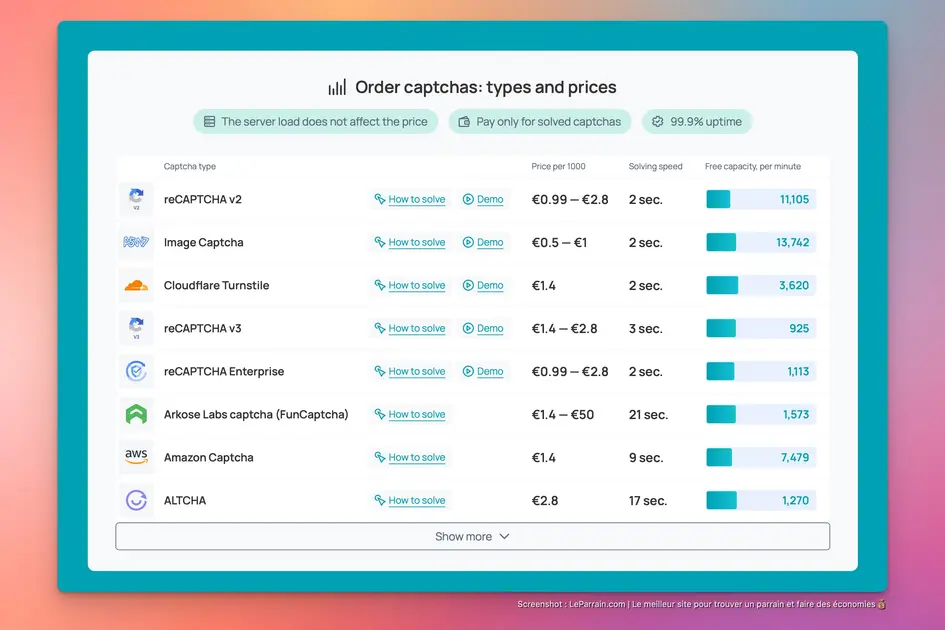Click the 1,113 free capacity bar
Image resolution: width=945 pixels, height=630 pixels.
click(761, 371)
